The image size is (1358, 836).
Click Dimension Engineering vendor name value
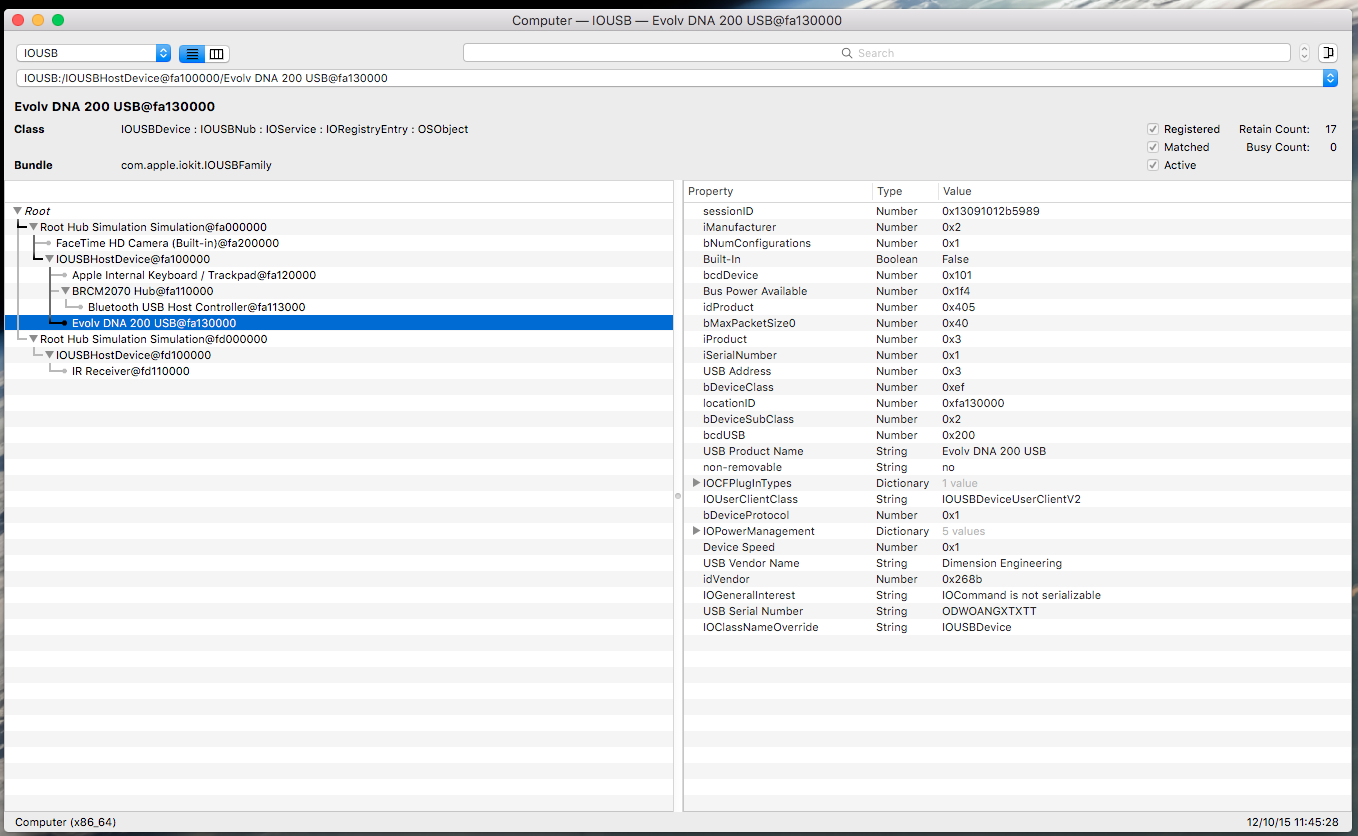[x=1002, y=563]
